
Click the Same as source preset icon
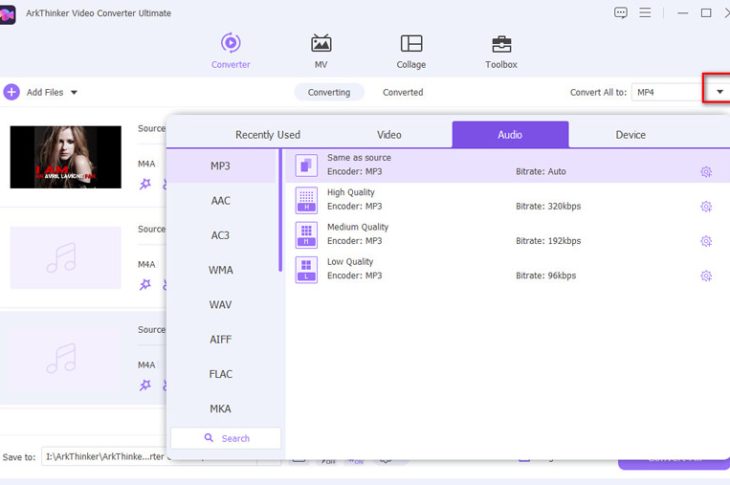(x=306, y=165)
